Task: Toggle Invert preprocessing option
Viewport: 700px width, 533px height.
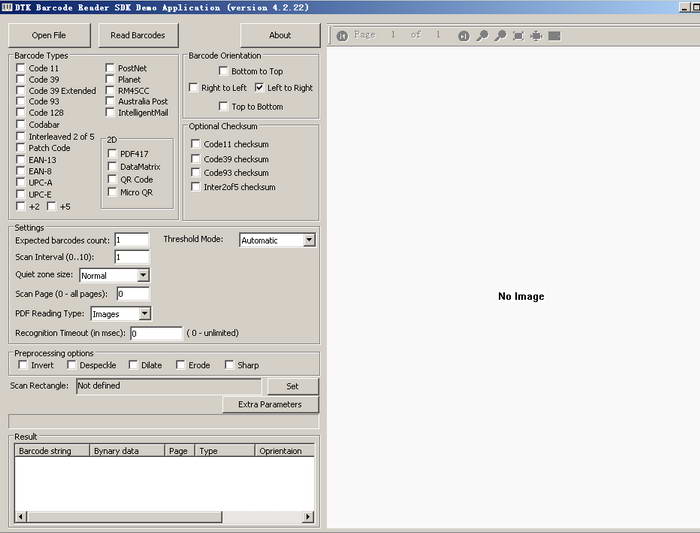Action: point(23,365)
